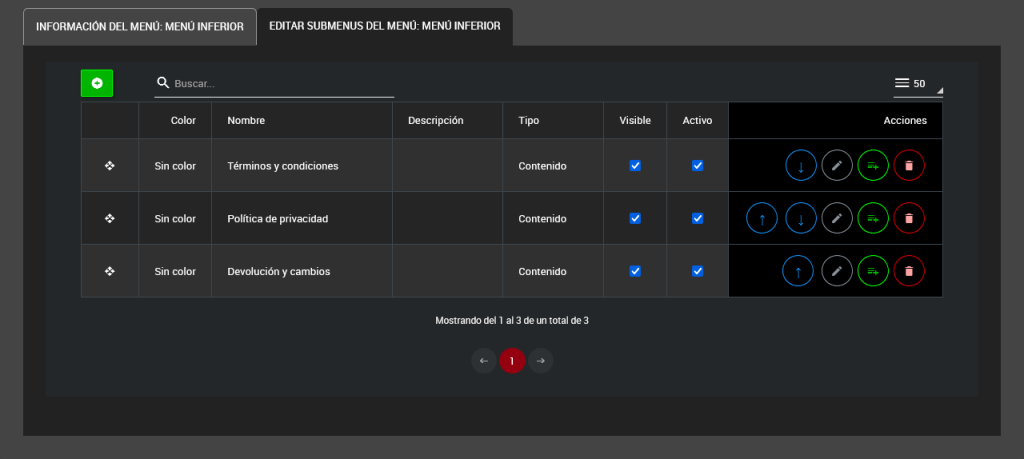Edit the Términos y condiciones row
This screenshot has width=1024, height=459.
[x=837, y=166]
